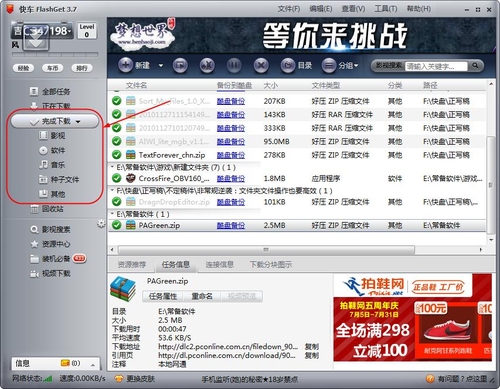The height and width of the screenshot is (389, 500).
Task: Open the 查看(V) menu
Action: click(x=353, y=9)
